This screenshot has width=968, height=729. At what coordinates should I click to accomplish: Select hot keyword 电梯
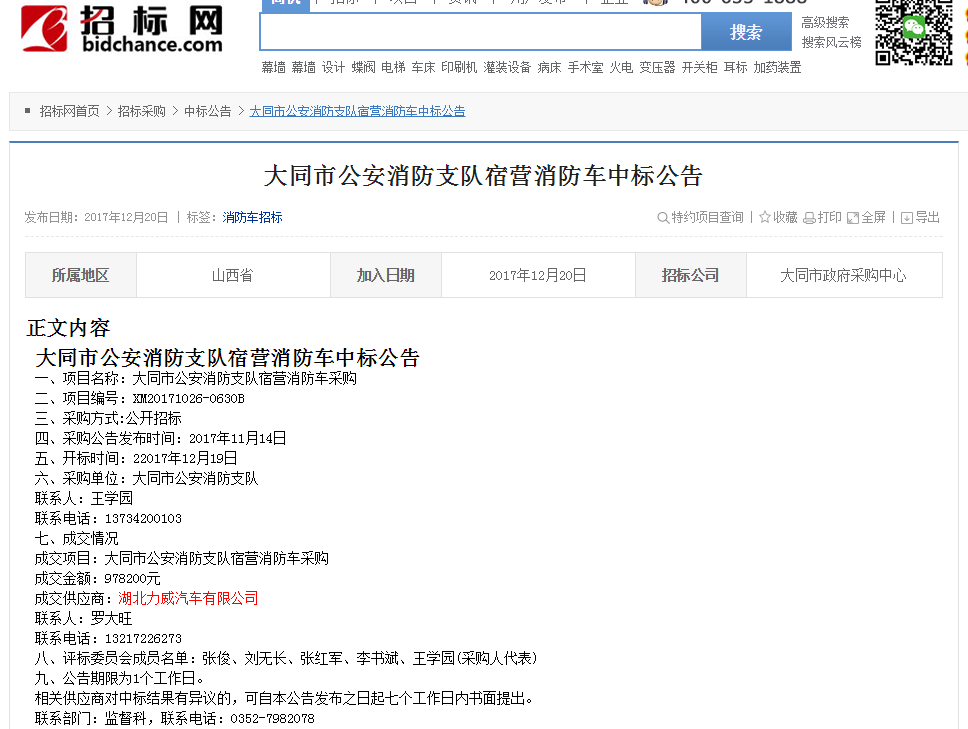point(393,67)
